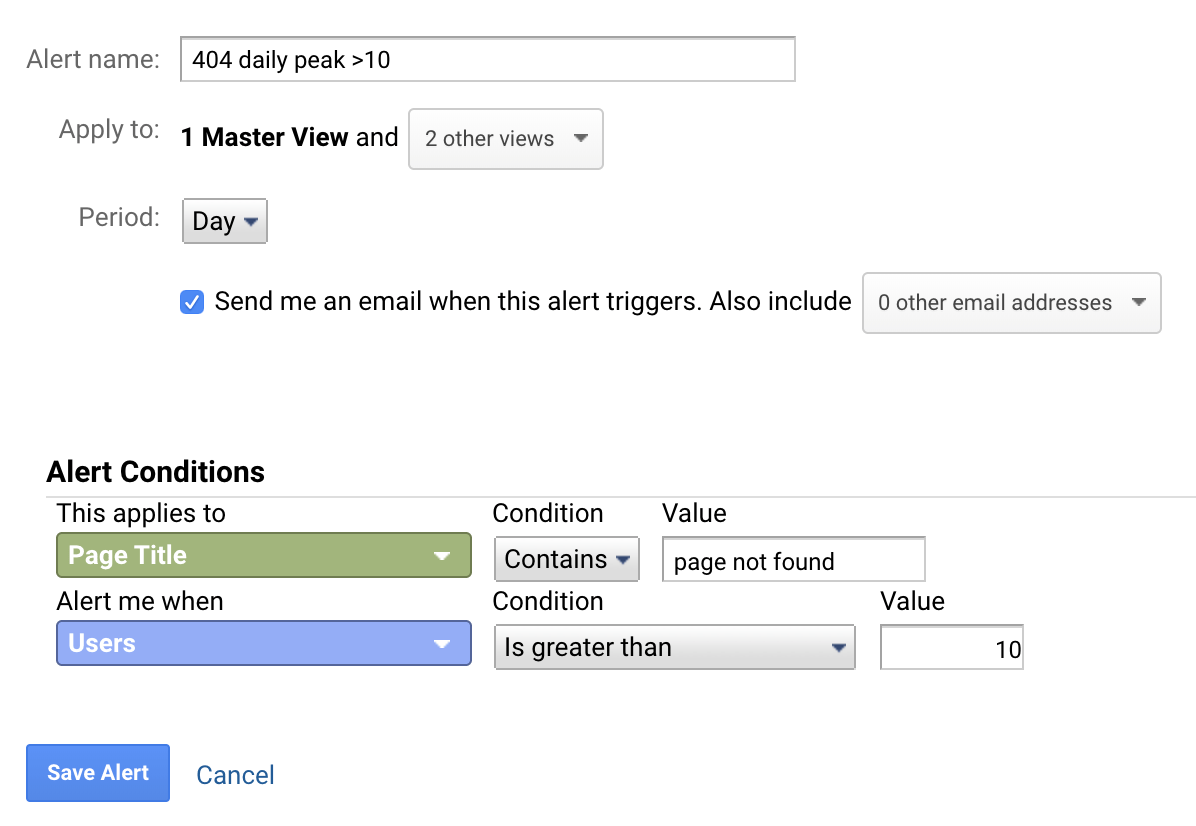The height and width of the screenshot is (826, 1196).
Task: Open the blue 'Users' metric selector
Action: (x=263, y=643)
